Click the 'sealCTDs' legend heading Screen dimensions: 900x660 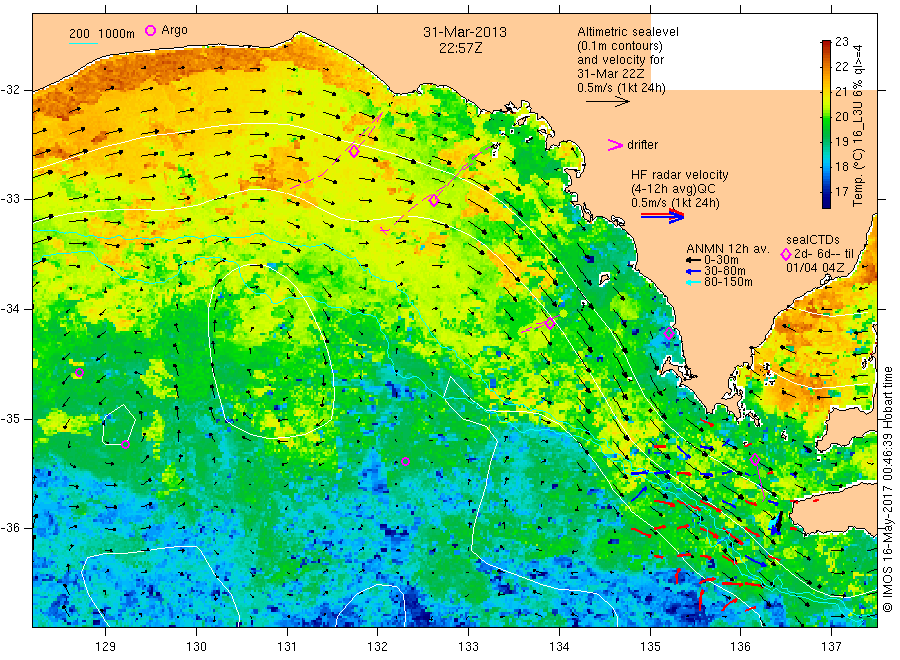tap(813, 240)
